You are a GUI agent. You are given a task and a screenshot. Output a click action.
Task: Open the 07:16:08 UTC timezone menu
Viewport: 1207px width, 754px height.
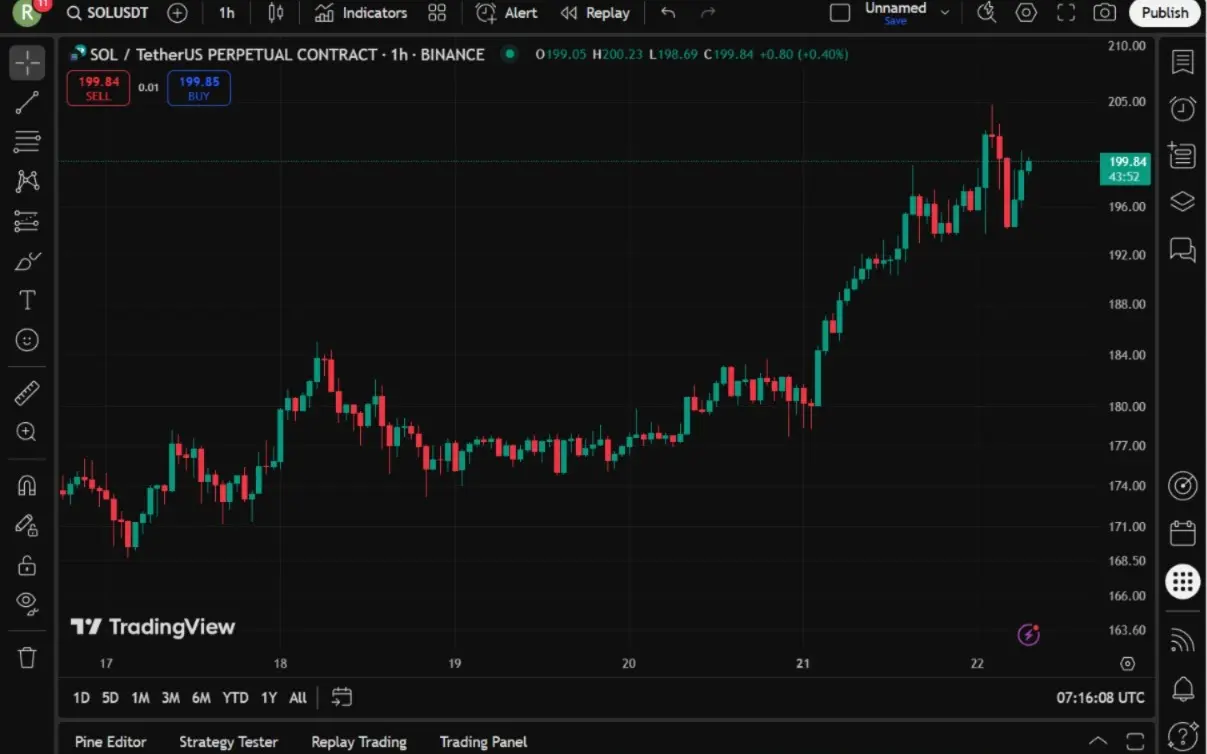click(1101, 698)
